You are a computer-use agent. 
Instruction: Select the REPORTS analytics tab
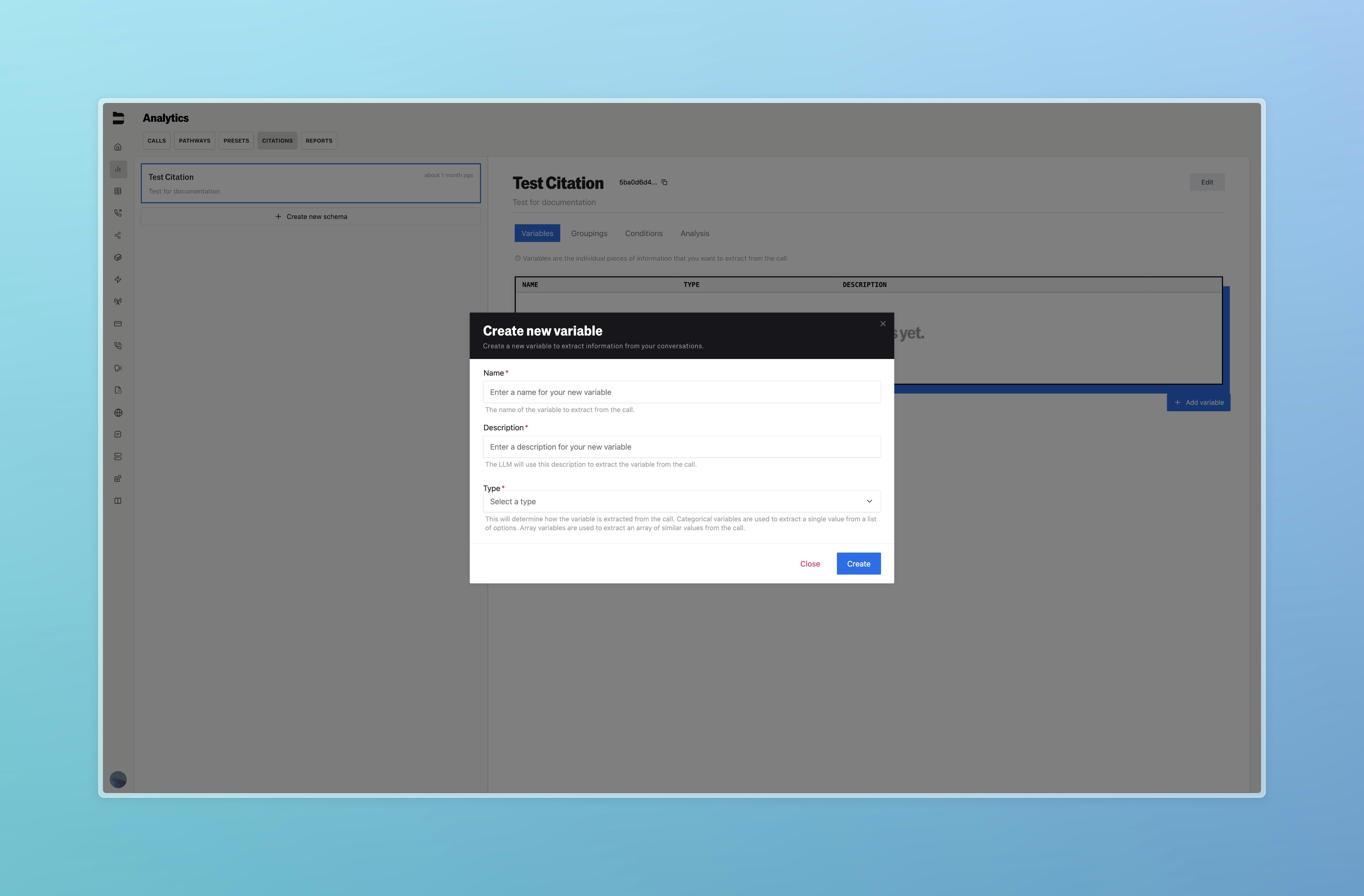(319, 140)
